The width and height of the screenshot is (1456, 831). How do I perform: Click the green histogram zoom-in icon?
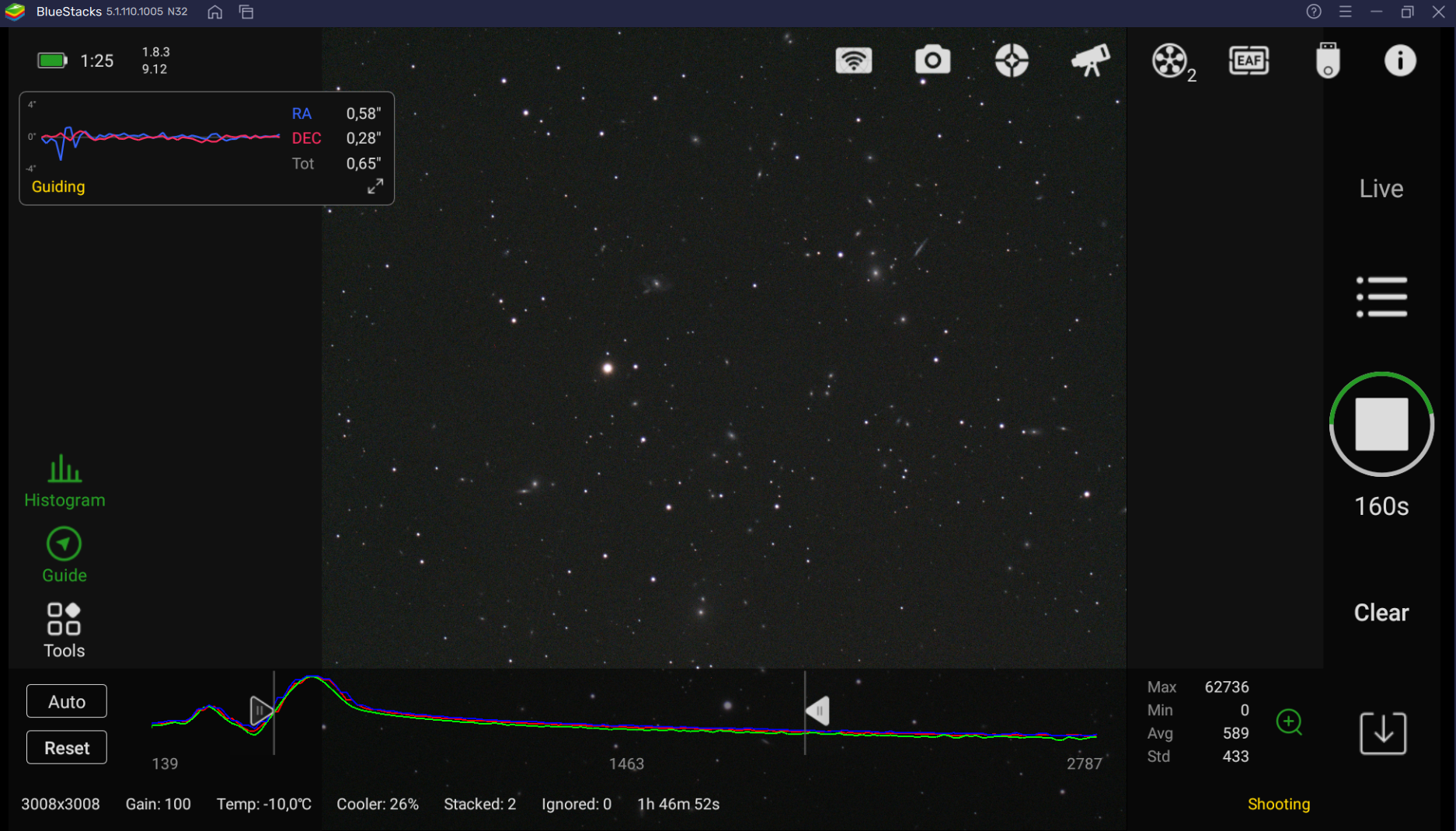coord(1289,722)
